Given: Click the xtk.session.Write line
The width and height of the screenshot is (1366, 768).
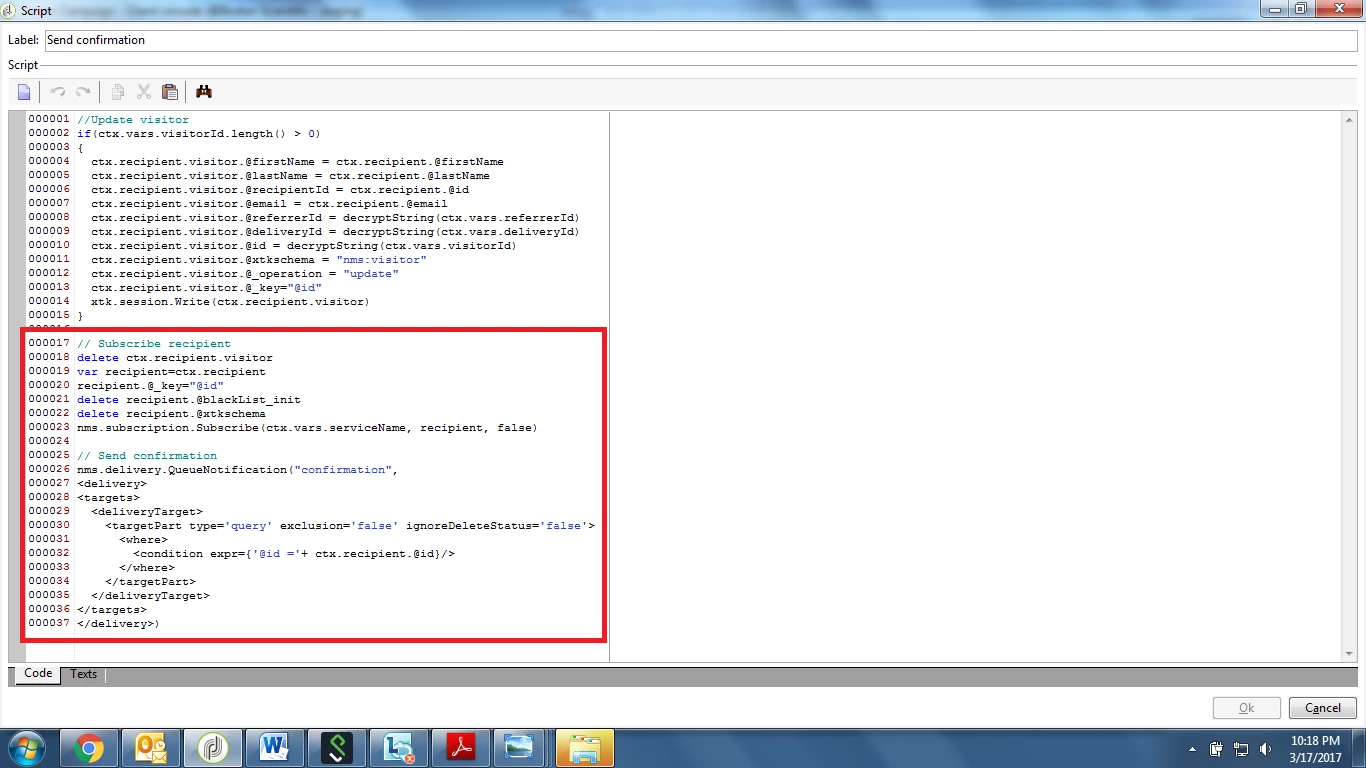Looking at the screenshot, I should [x=230, y=302].
